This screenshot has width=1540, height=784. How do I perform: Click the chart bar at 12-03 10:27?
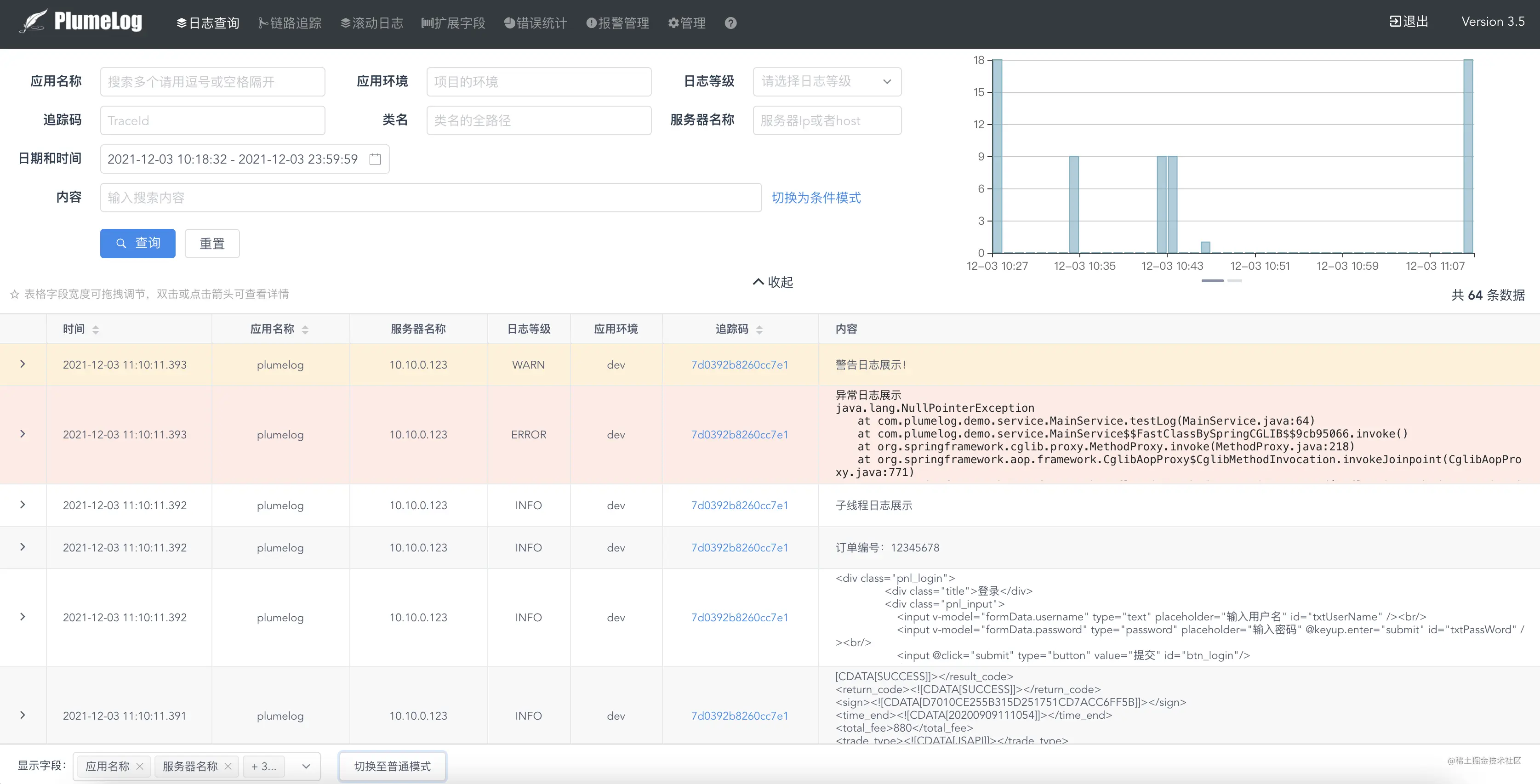(x=997, y=156)
